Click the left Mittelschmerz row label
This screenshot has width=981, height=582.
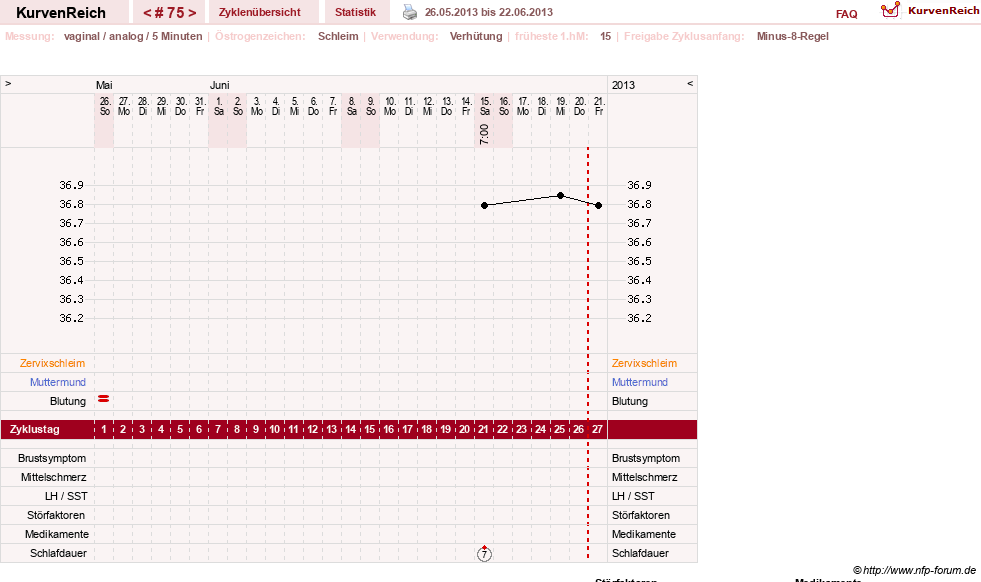(x=53, y=477)
